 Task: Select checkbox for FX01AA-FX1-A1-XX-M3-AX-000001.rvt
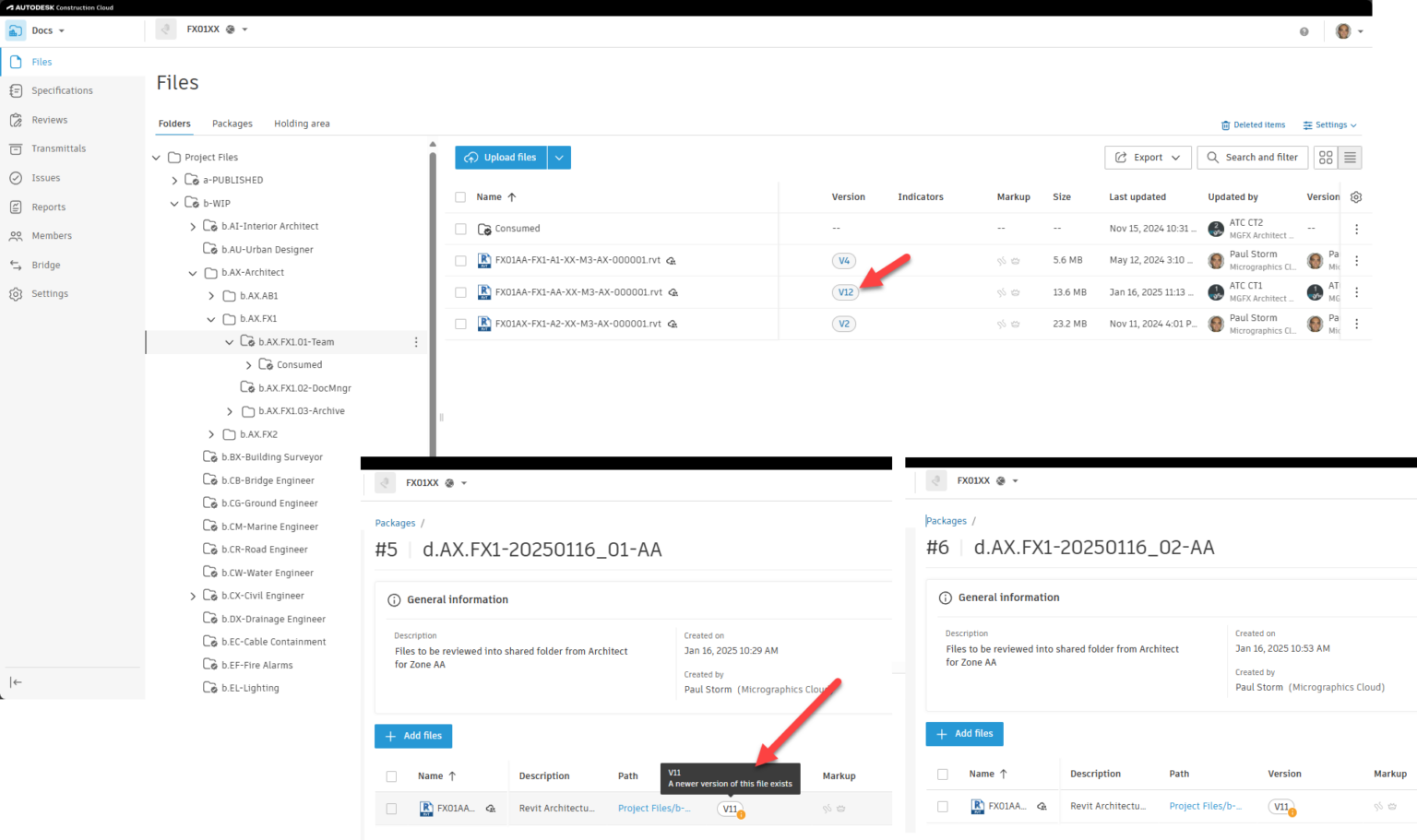460,261
